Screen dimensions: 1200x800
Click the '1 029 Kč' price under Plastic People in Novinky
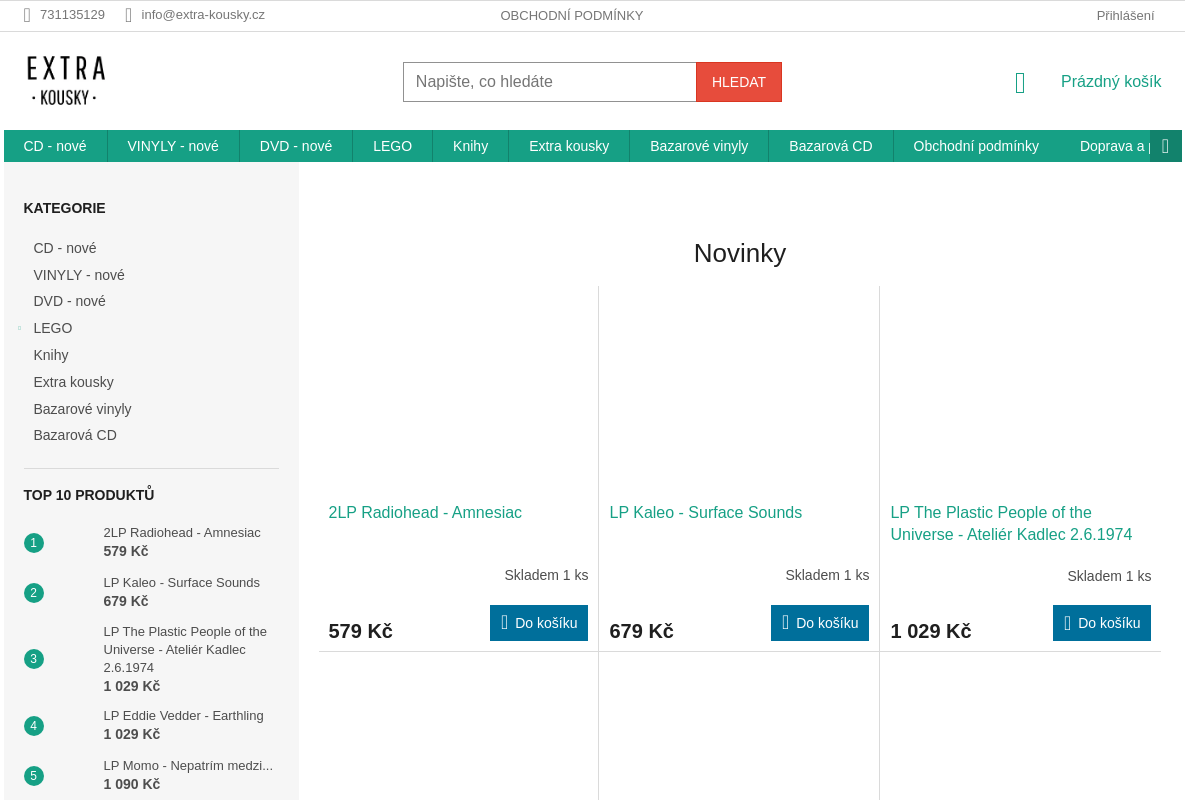[x=931, y=632]
